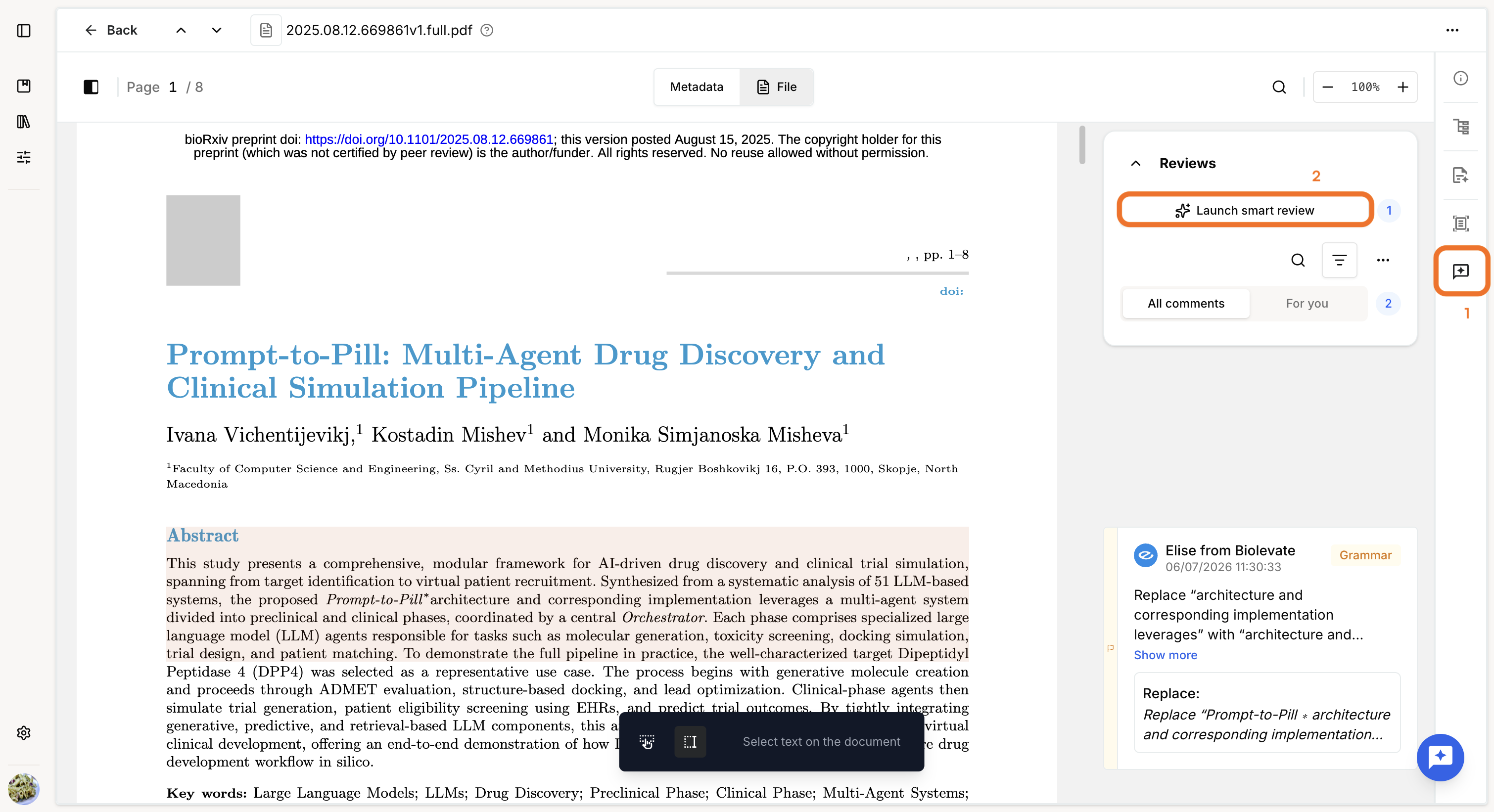This screenshot has height=812, width=1494.
Task: Toggle the page thumbnails split panel icon
Action: click(x=91, y=87)
